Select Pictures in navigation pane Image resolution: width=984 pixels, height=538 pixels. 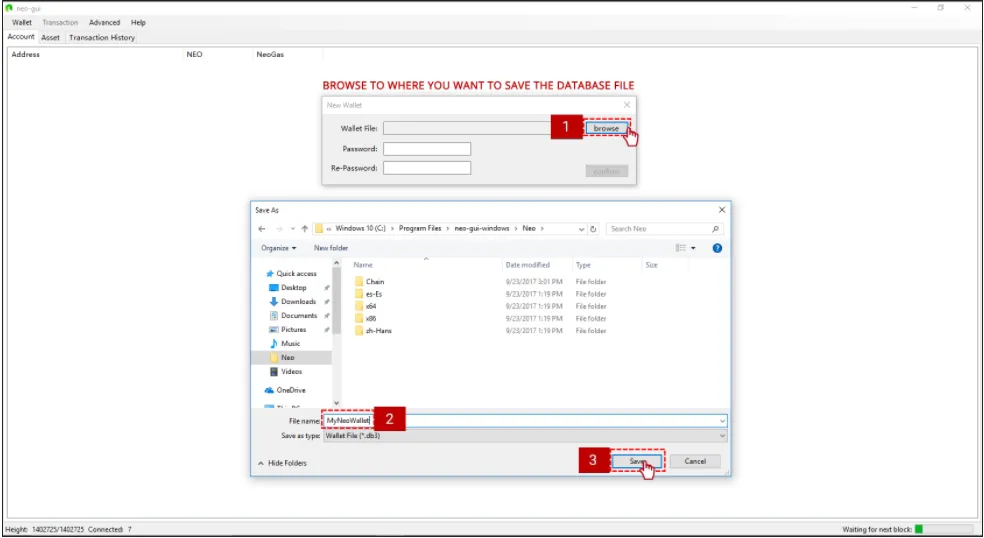[x=294, y=330]
